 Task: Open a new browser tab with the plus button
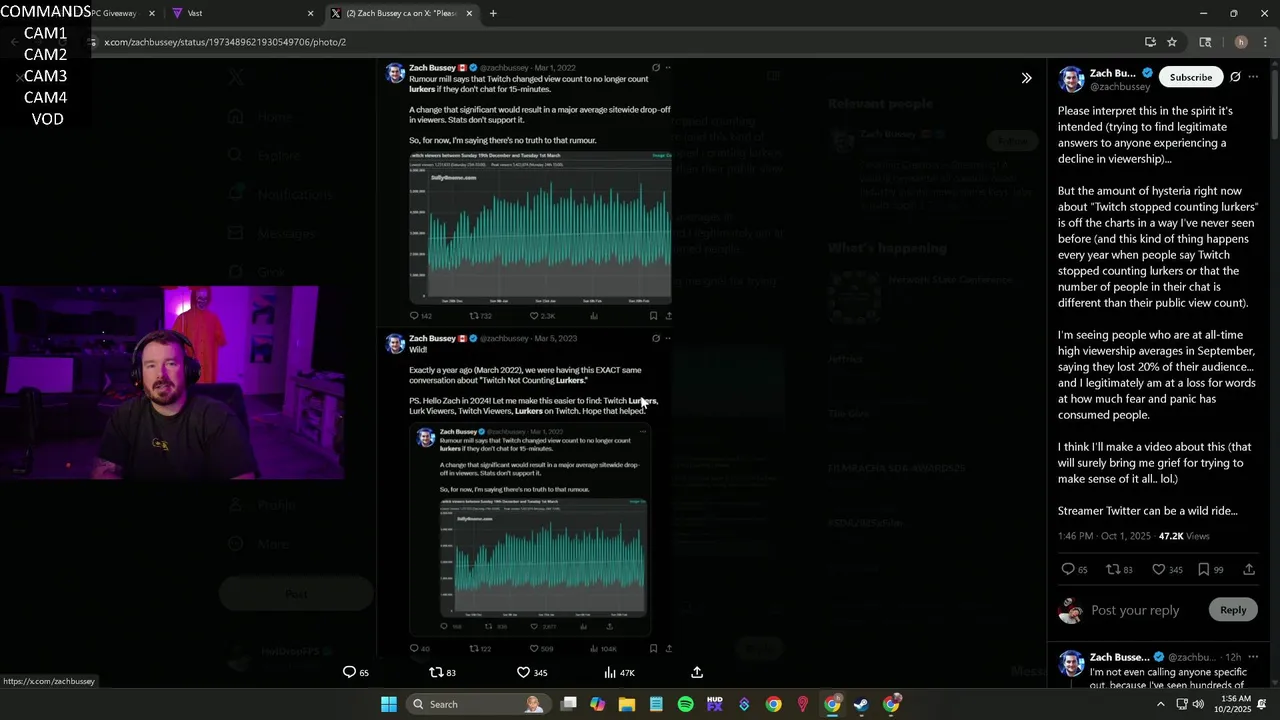click(493, 13)
